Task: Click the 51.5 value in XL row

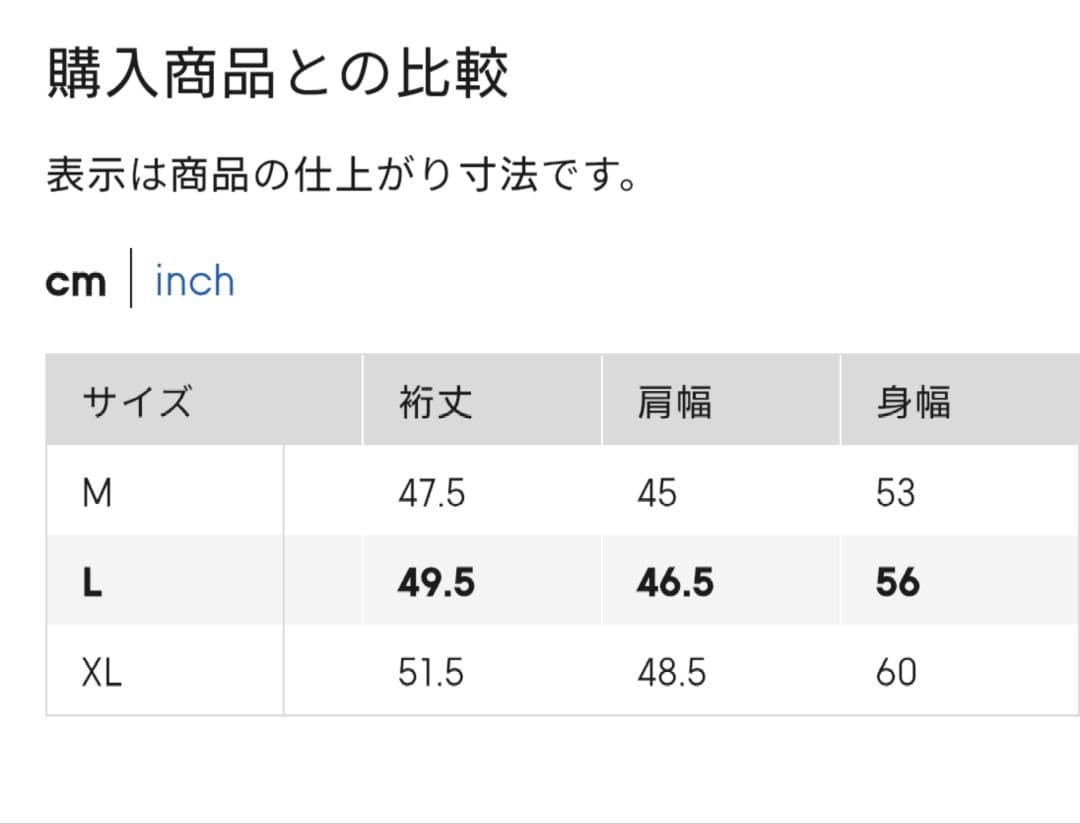Action: coord(431,672)
